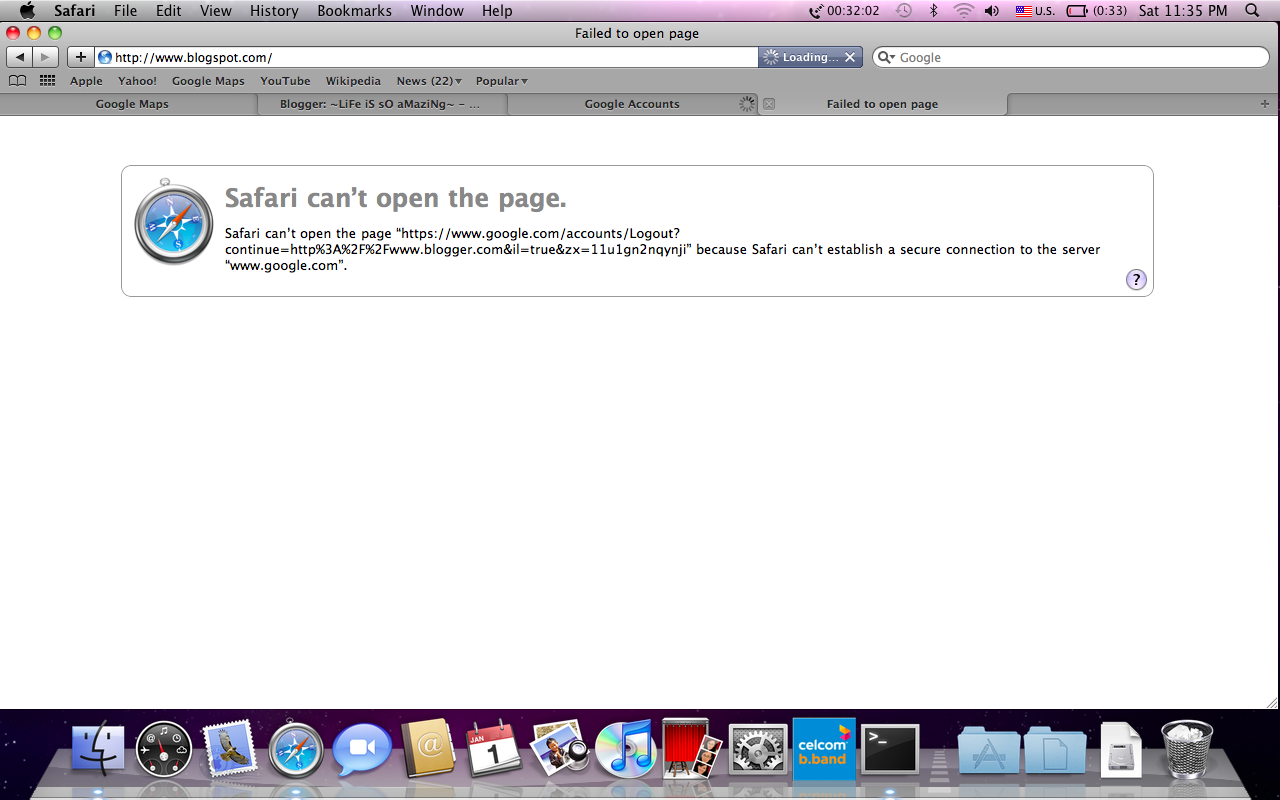This screenshot has height=800, width=1280.
Task: Open the Trash in the Dock
Action: 1187,749
